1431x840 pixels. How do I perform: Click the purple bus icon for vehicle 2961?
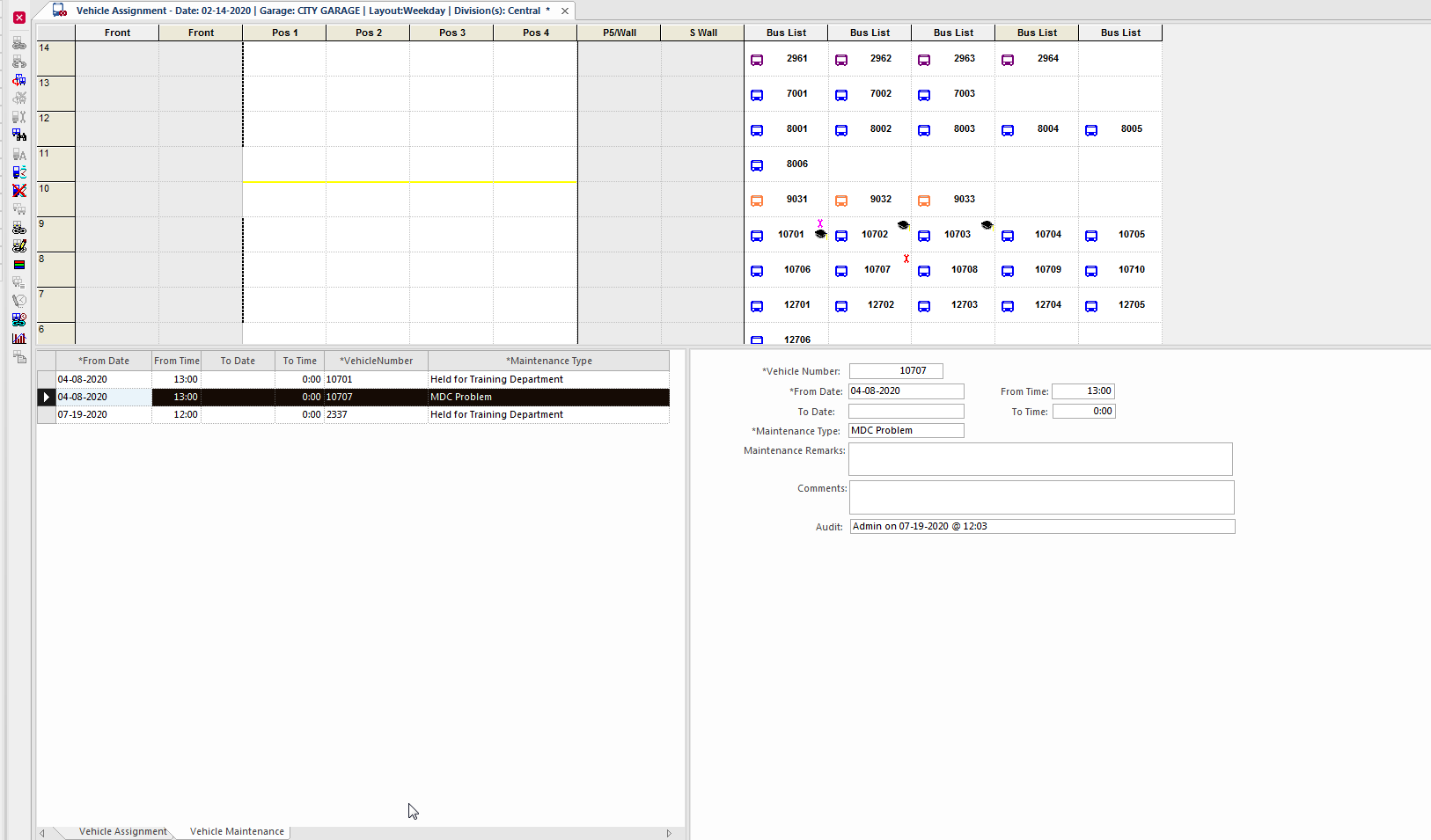tap(757, 59)
